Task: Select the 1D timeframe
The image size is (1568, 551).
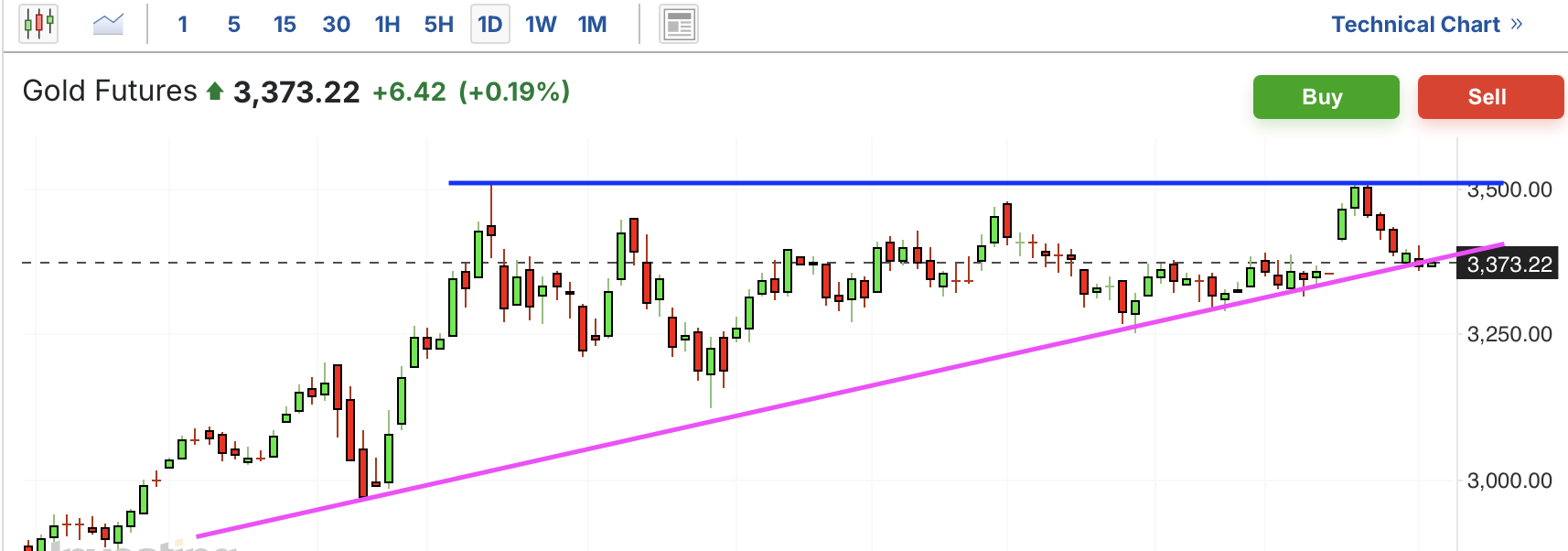Action: pyautogui.click(x=490, y=24)
